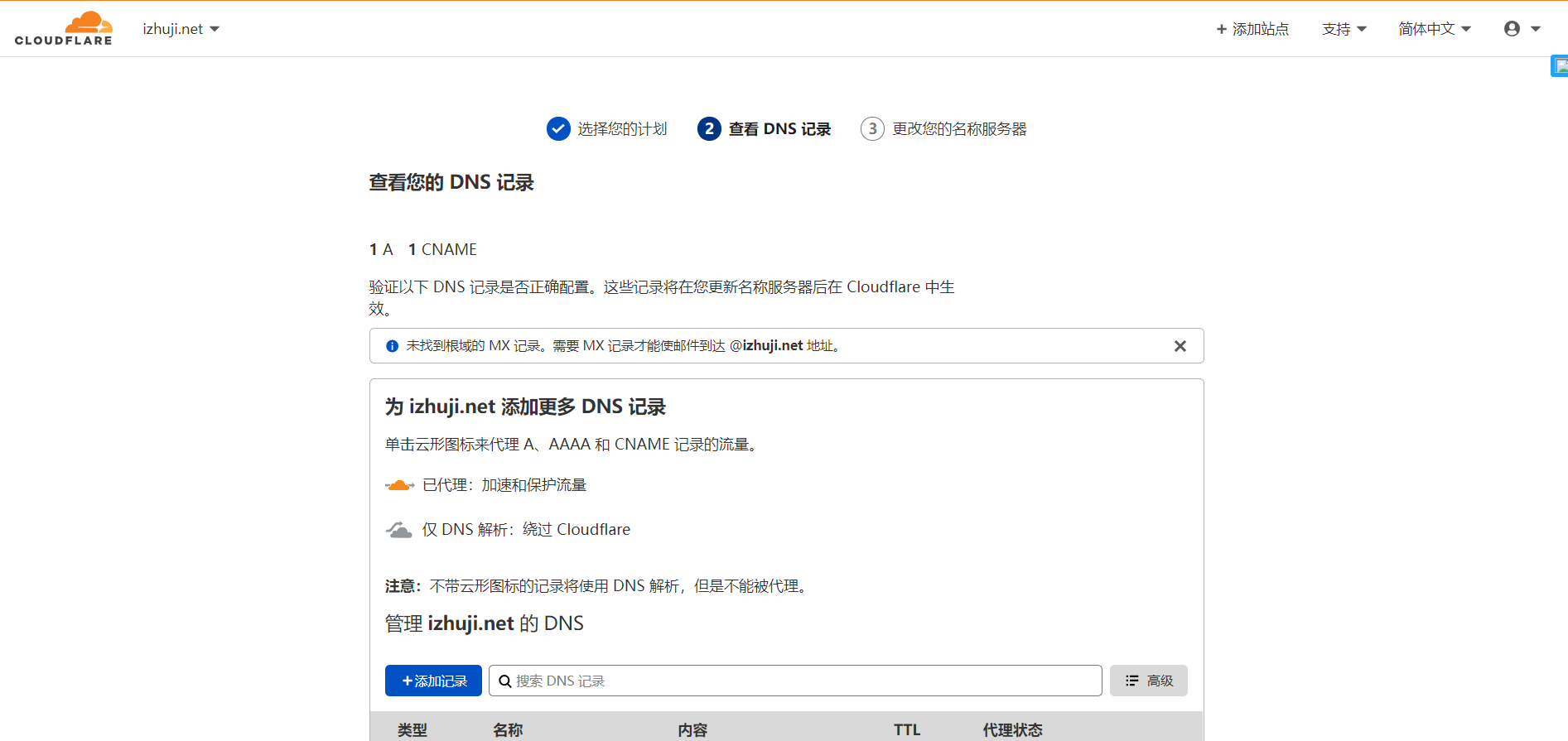The image size is (1568, 741).
Task: Open the Cloudflare logo home link
Action: click(x=63, y=29)
